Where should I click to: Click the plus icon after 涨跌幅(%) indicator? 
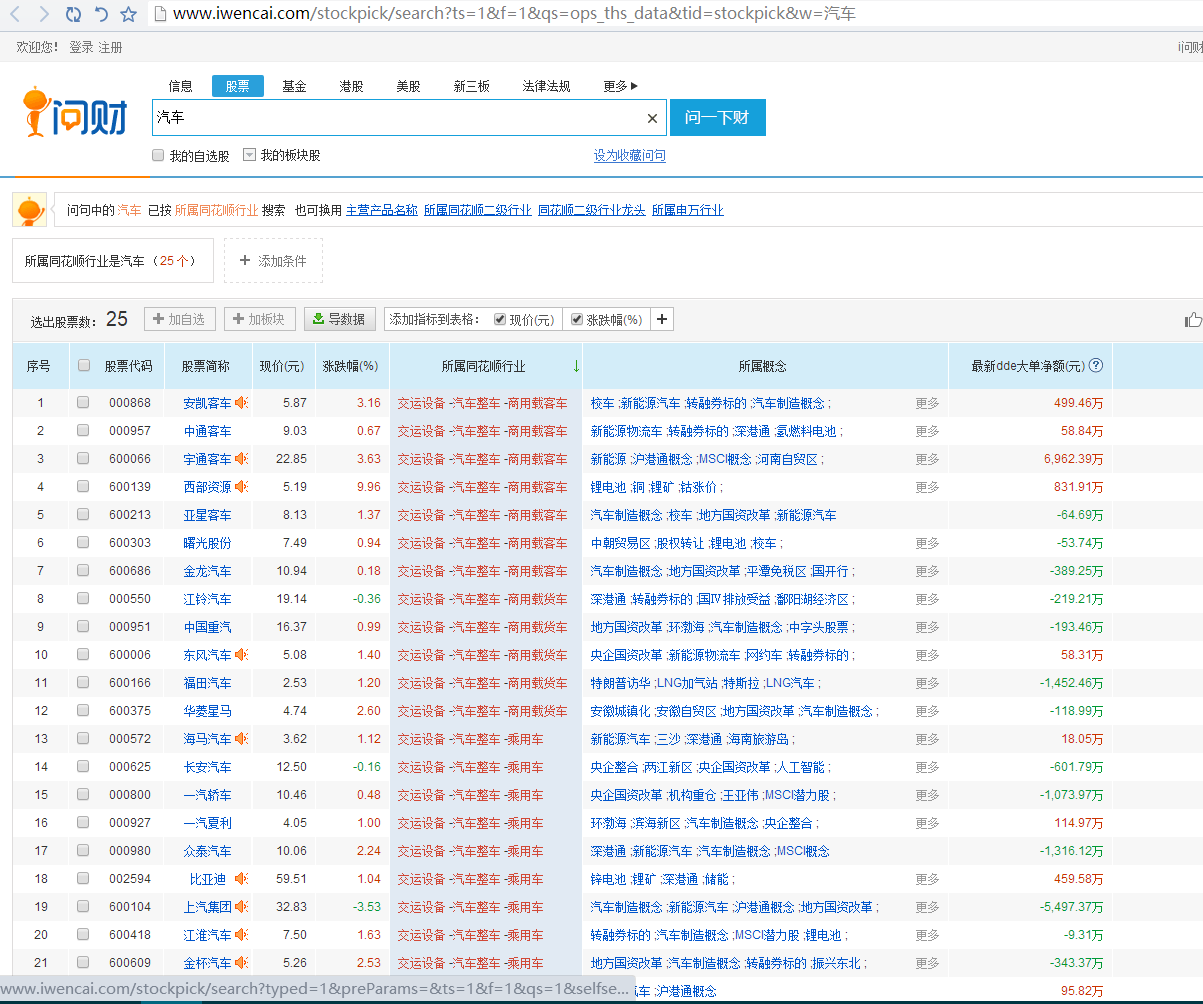click(662, 320)
